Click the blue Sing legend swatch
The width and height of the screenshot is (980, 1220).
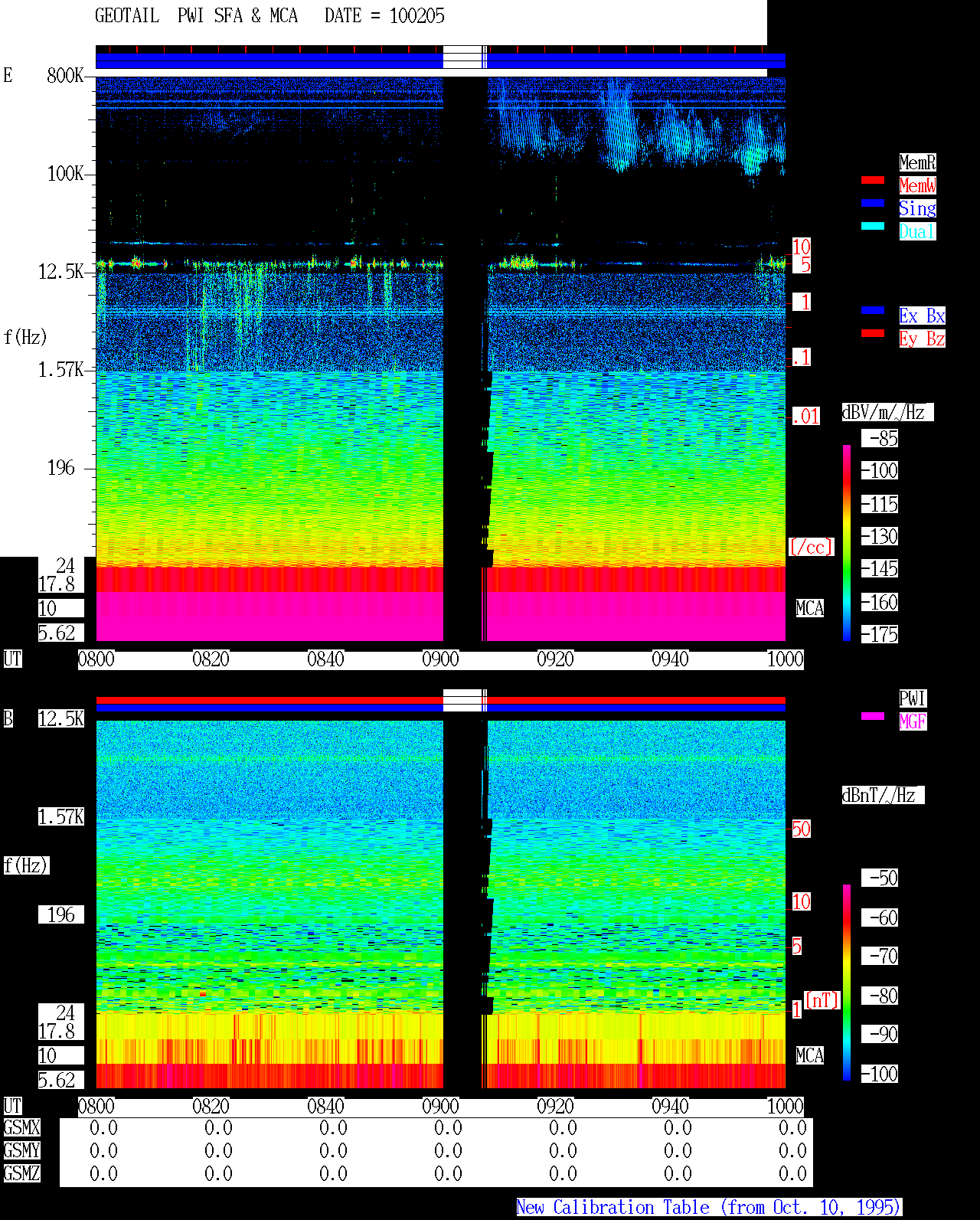[x=873, y=203]
